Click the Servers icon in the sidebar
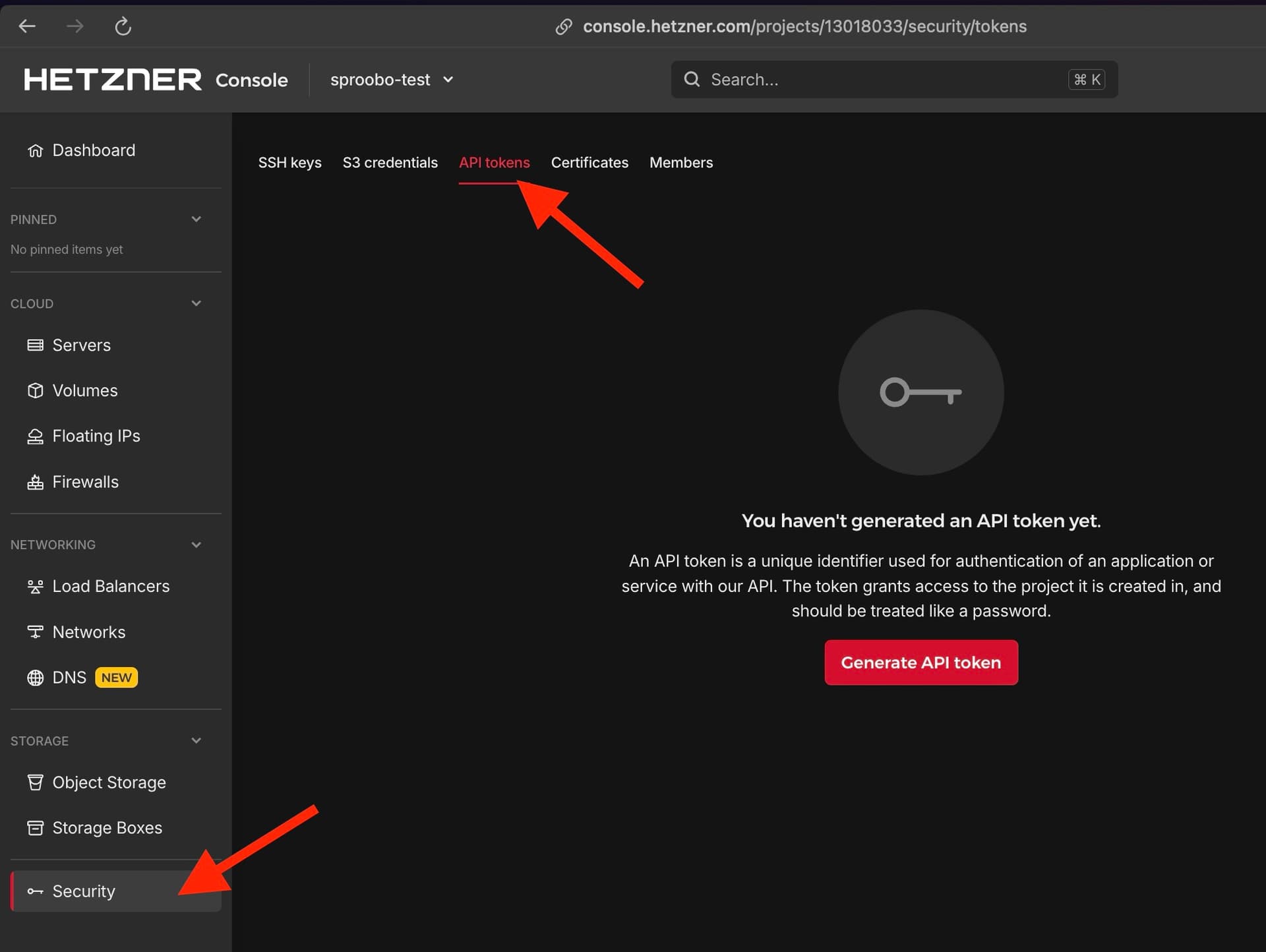Screen dimensions: 1266x952 (x=35, y=345)
